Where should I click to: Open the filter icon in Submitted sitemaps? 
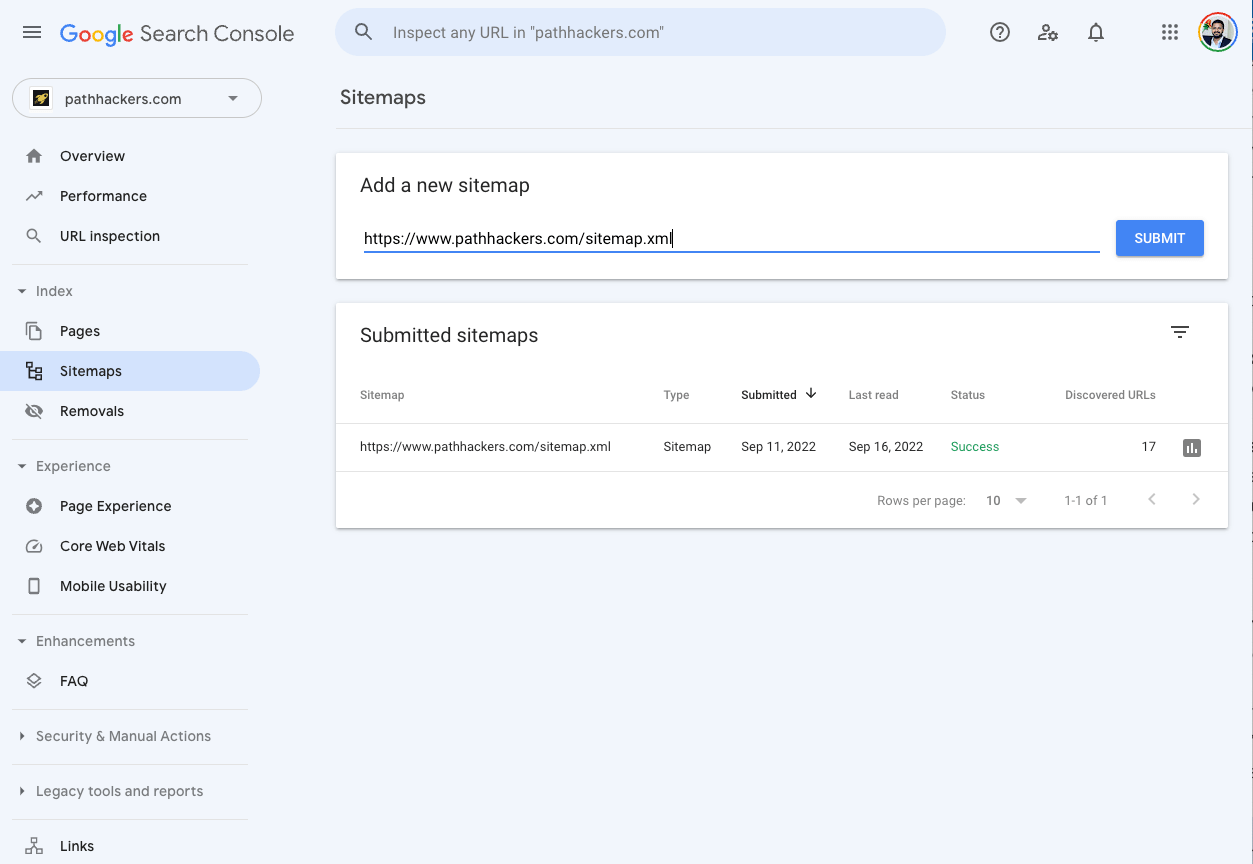[1180, 332]
